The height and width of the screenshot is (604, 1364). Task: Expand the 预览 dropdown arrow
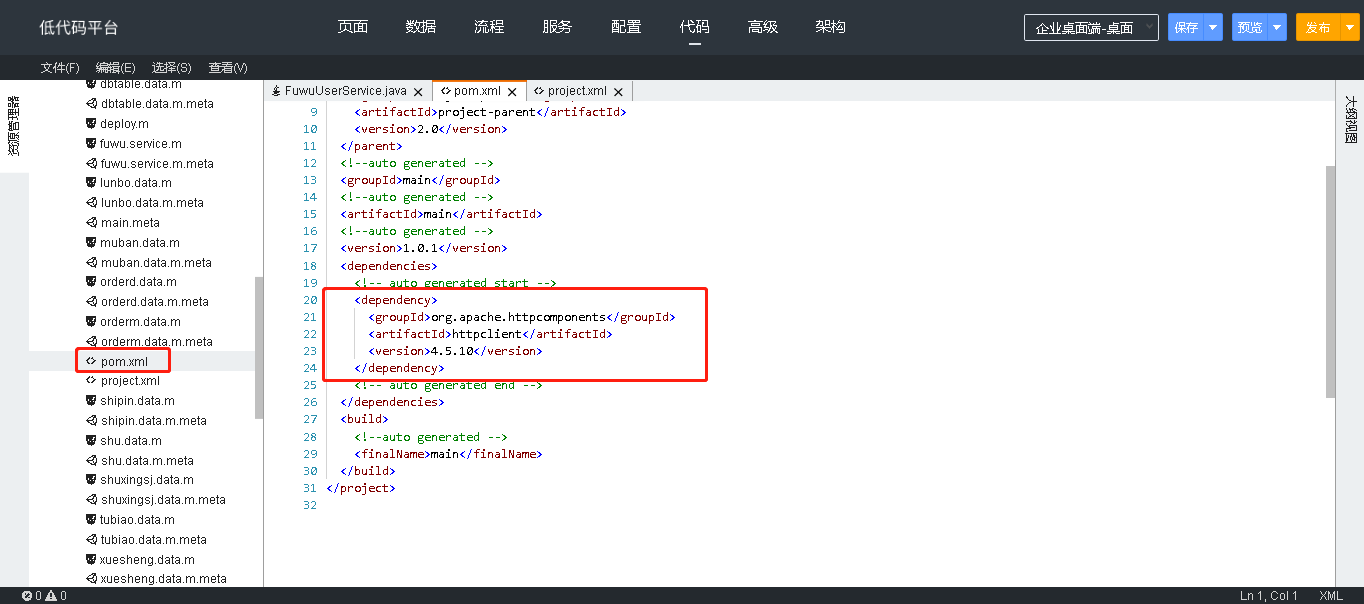pos(1277,28)
